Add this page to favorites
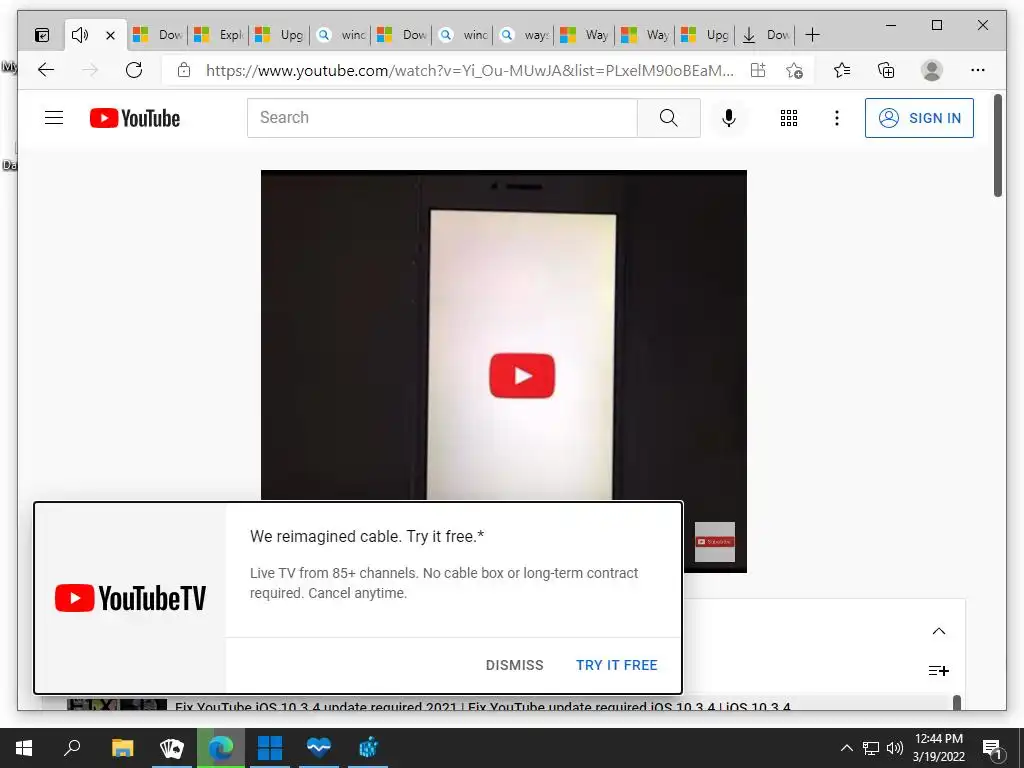Image resolution: width=1024 pixels, height=768 pixels. 794,70
